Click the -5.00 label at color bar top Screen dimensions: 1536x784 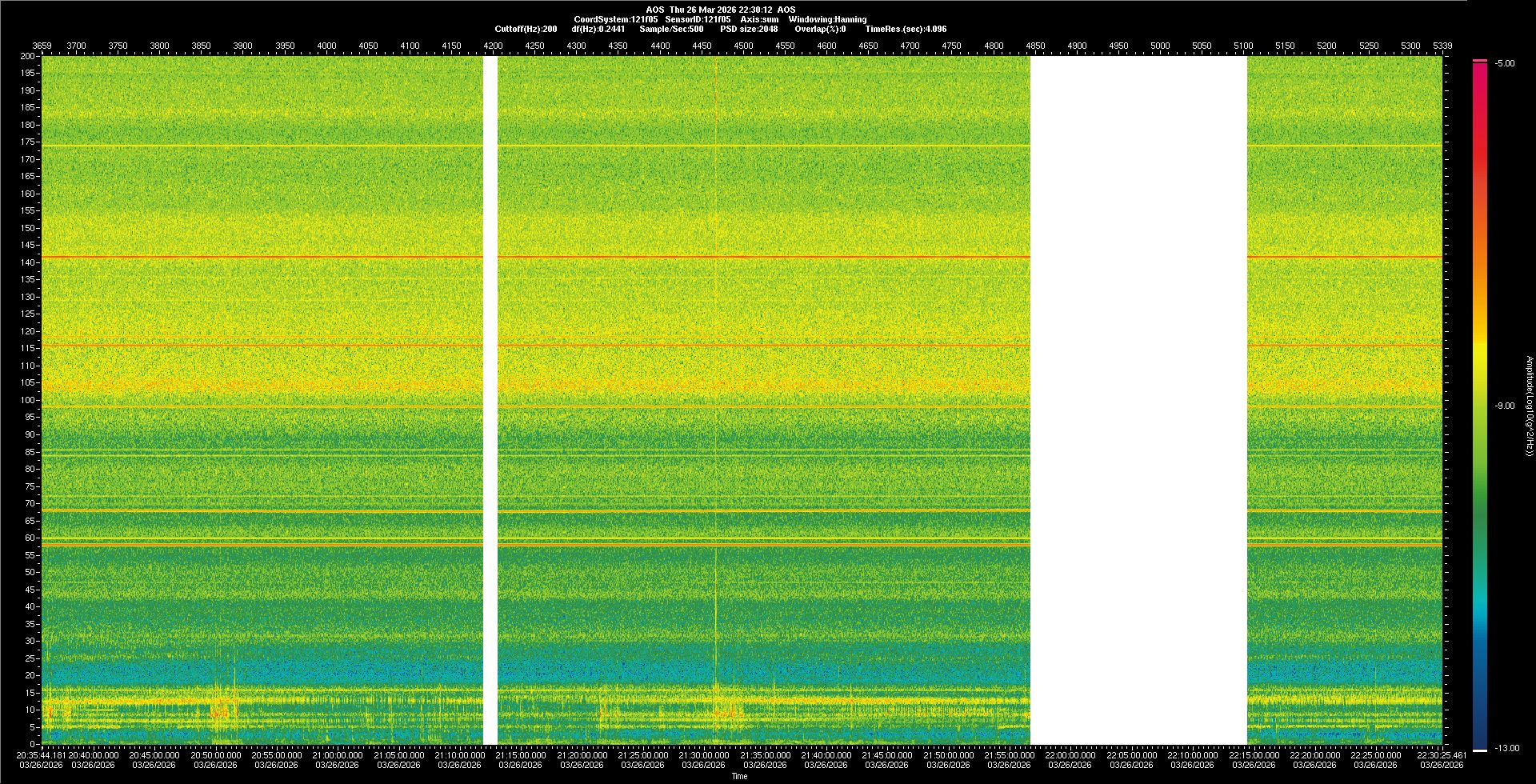coord(1504,64)
